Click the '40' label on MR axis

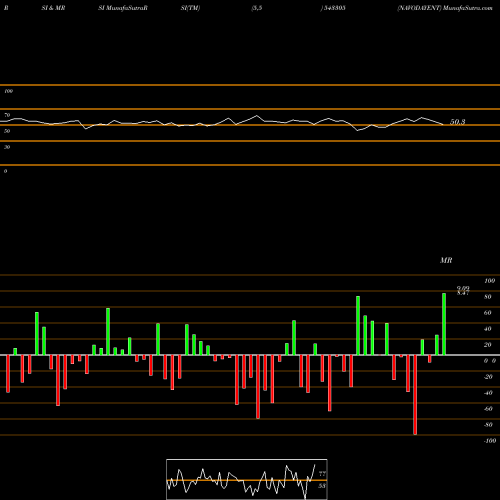coord(488,329)
